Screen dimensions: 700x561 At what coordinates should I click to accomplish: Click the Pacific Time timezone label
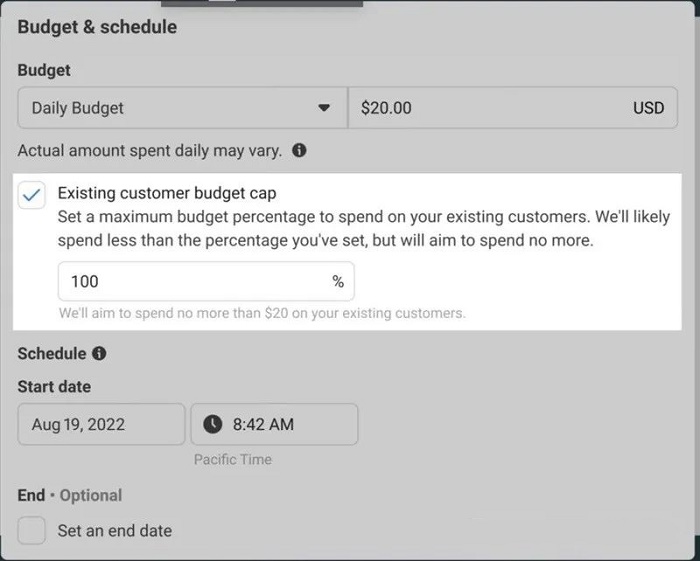click(233, 459)
